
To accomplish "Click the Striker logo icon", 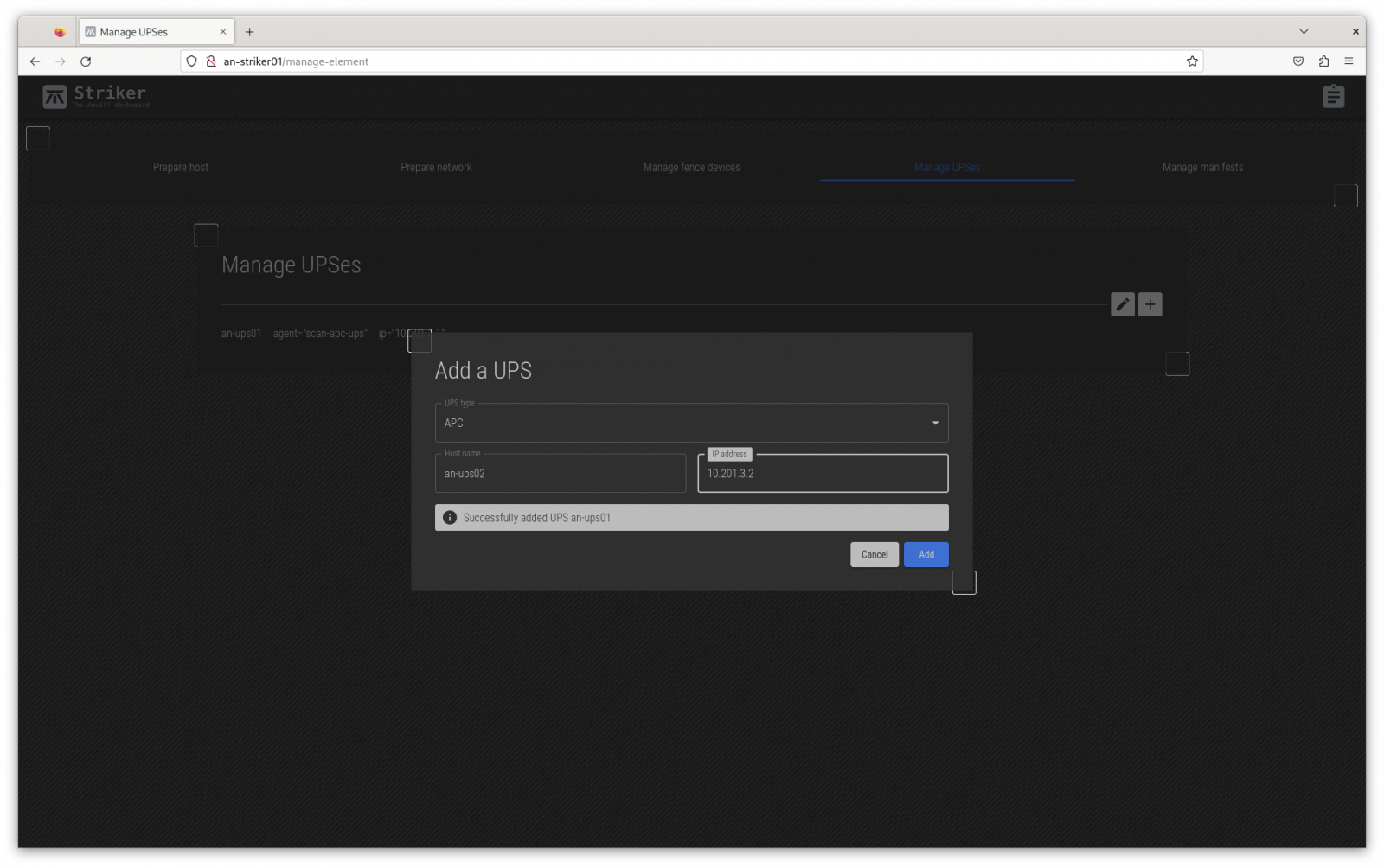I will (x=54, y=96).
